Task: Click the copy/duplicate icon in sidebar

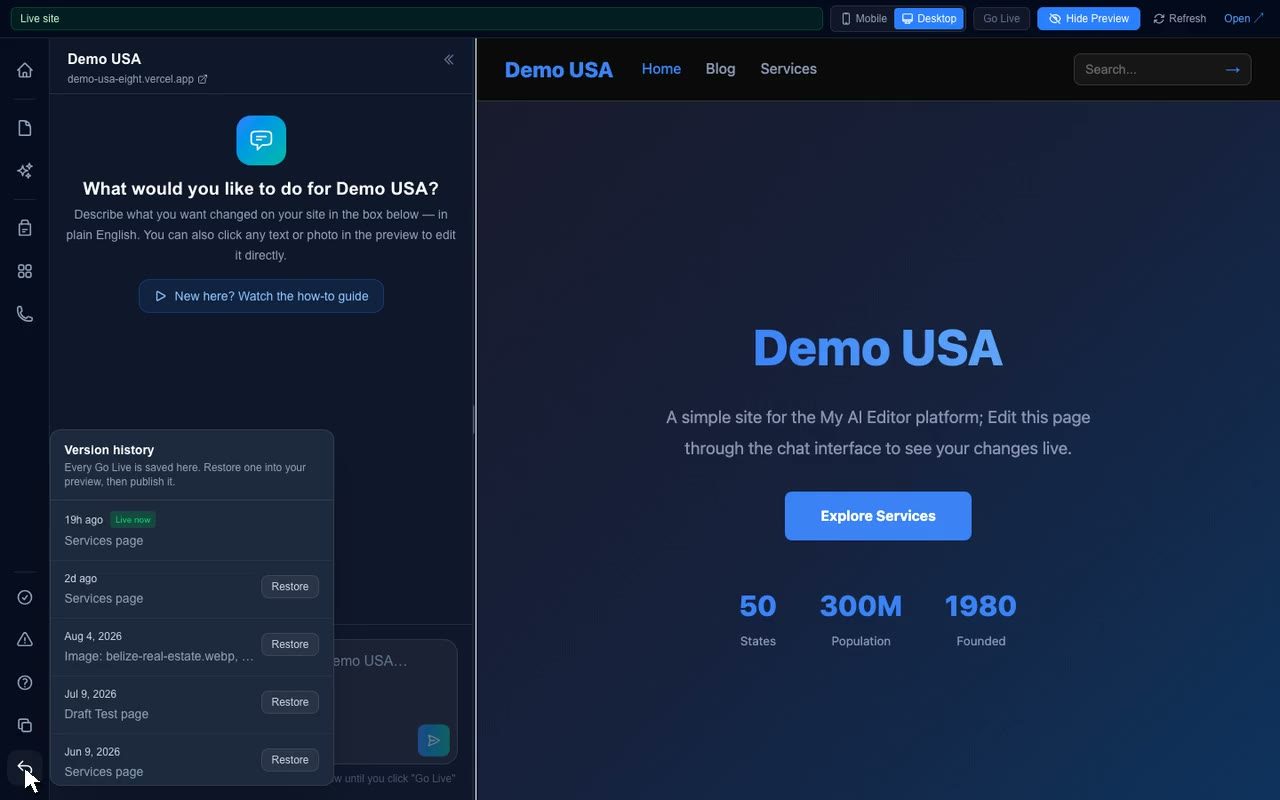Action: (25, 725)
